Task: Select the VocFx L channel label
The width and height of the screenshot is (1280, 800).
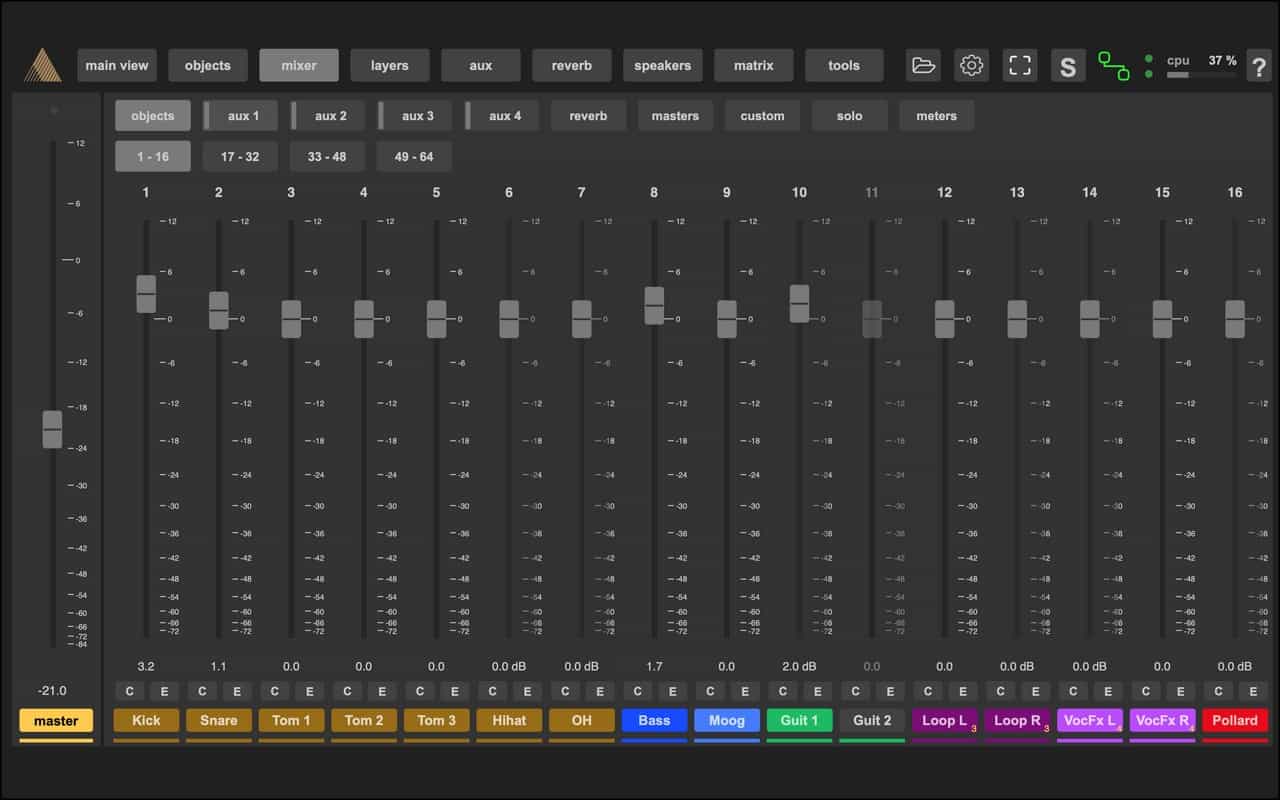Action: tap(1089, 720)
